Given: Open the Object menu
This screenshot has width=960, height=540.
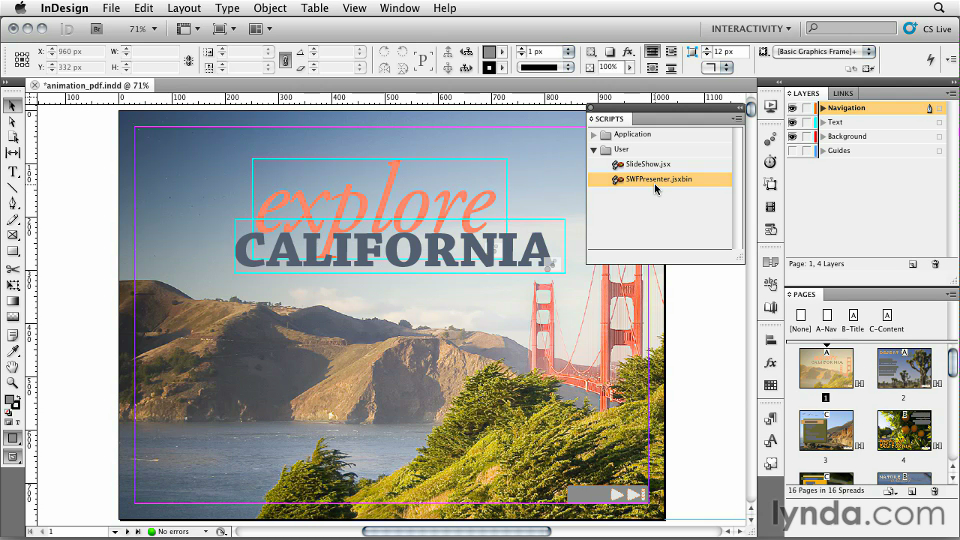Looking at the screenshot, I should tap(269, 8).
